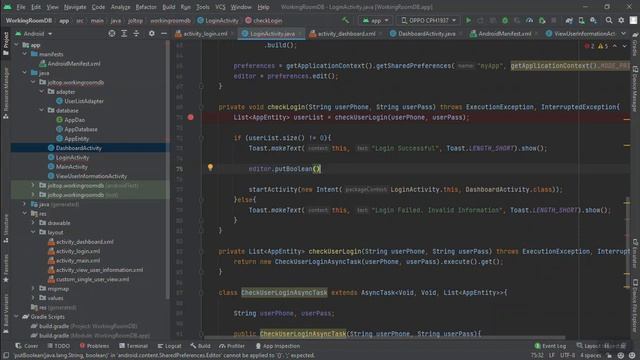Select MainActivity in project tree
The width and height of the screenshot is (640, 360).
[x=71, y=167]
